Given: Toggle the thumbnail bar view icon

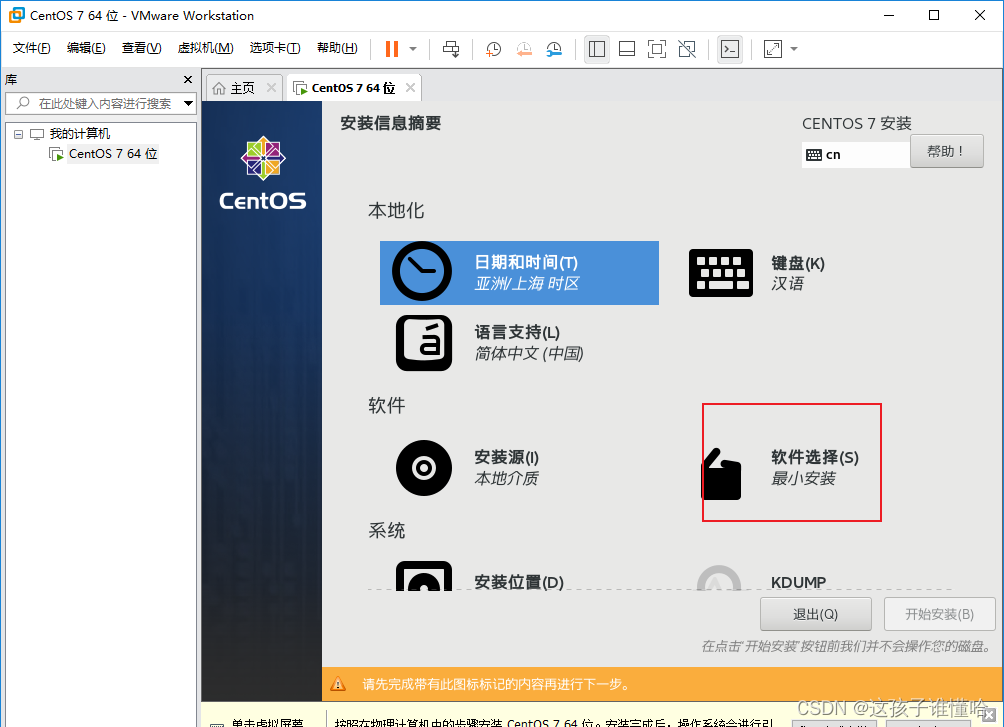Looking at the screenshot, I should (627, 49).
